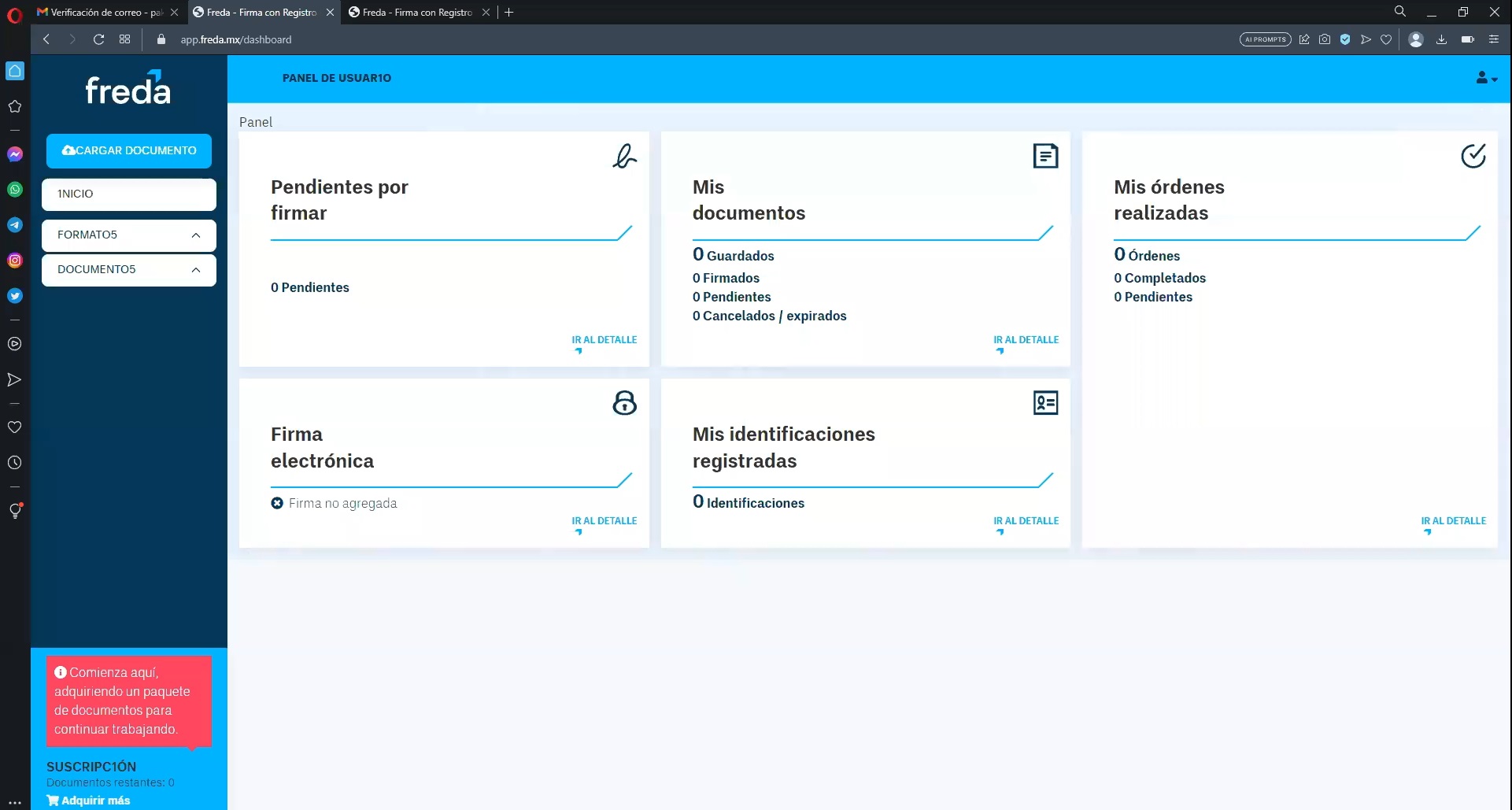1512x810 pixels.
Task: Open IR AL DETALLE in Pendientes por firmar
Action: click(x=604, y=339)
